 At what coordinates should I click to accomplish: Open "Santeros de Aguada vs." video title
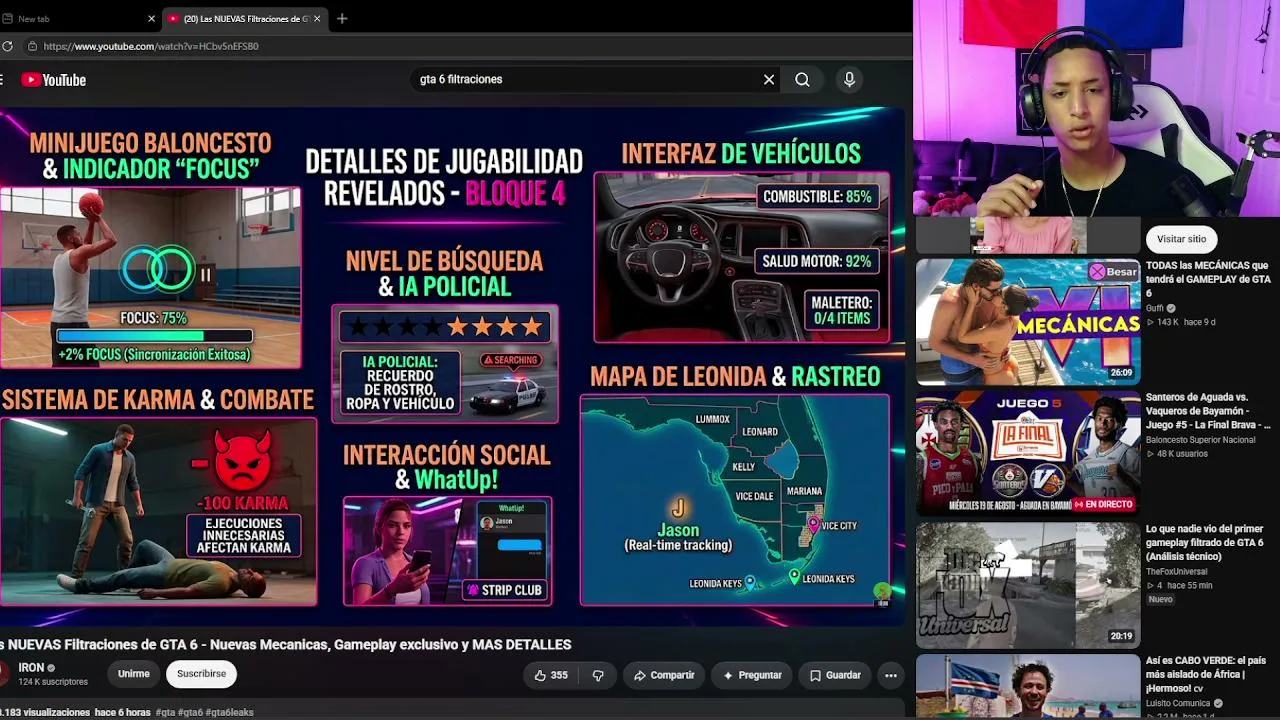(1208, 411)
